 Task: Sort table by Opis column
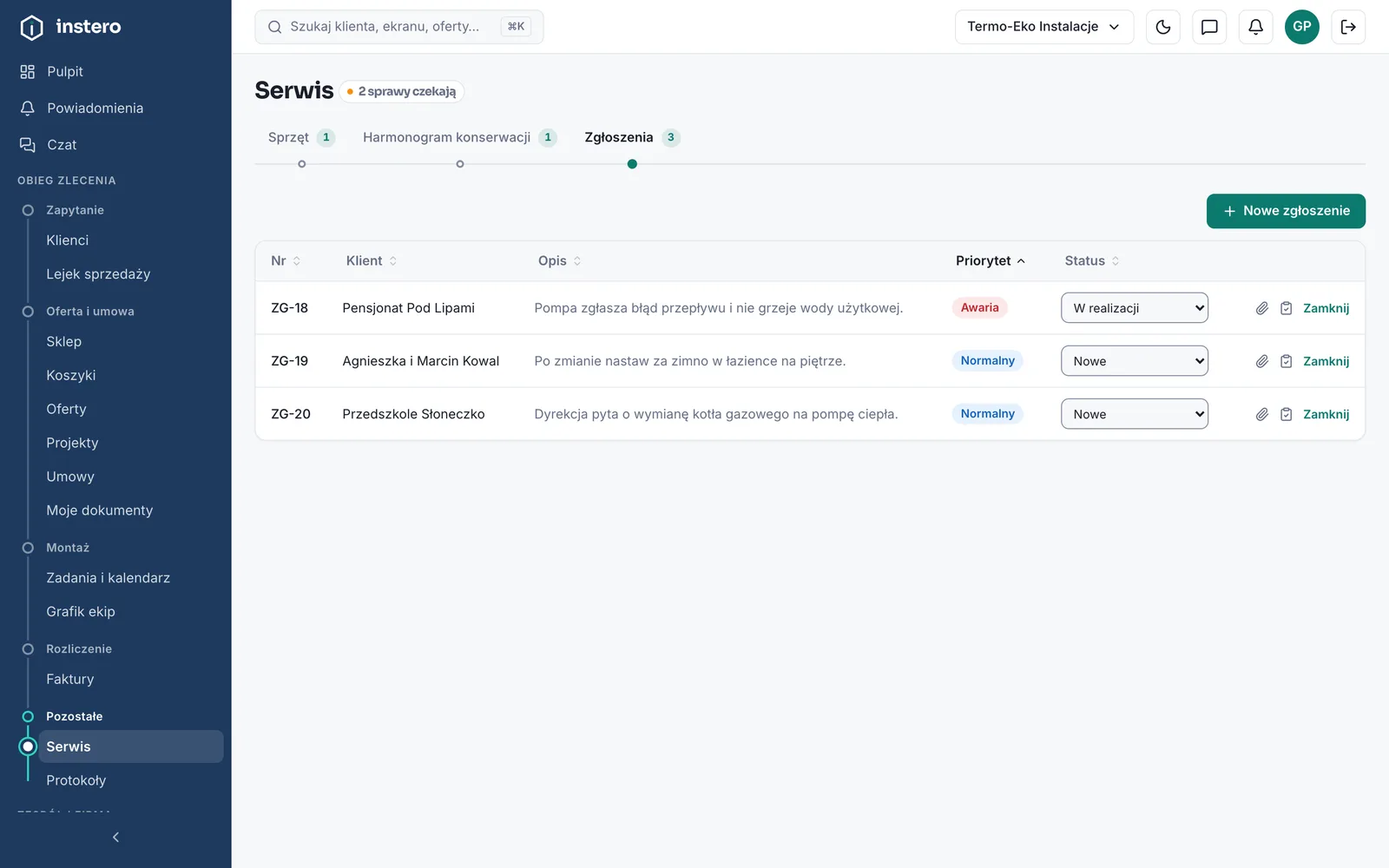pyautogui.click(x=560, y=260)
